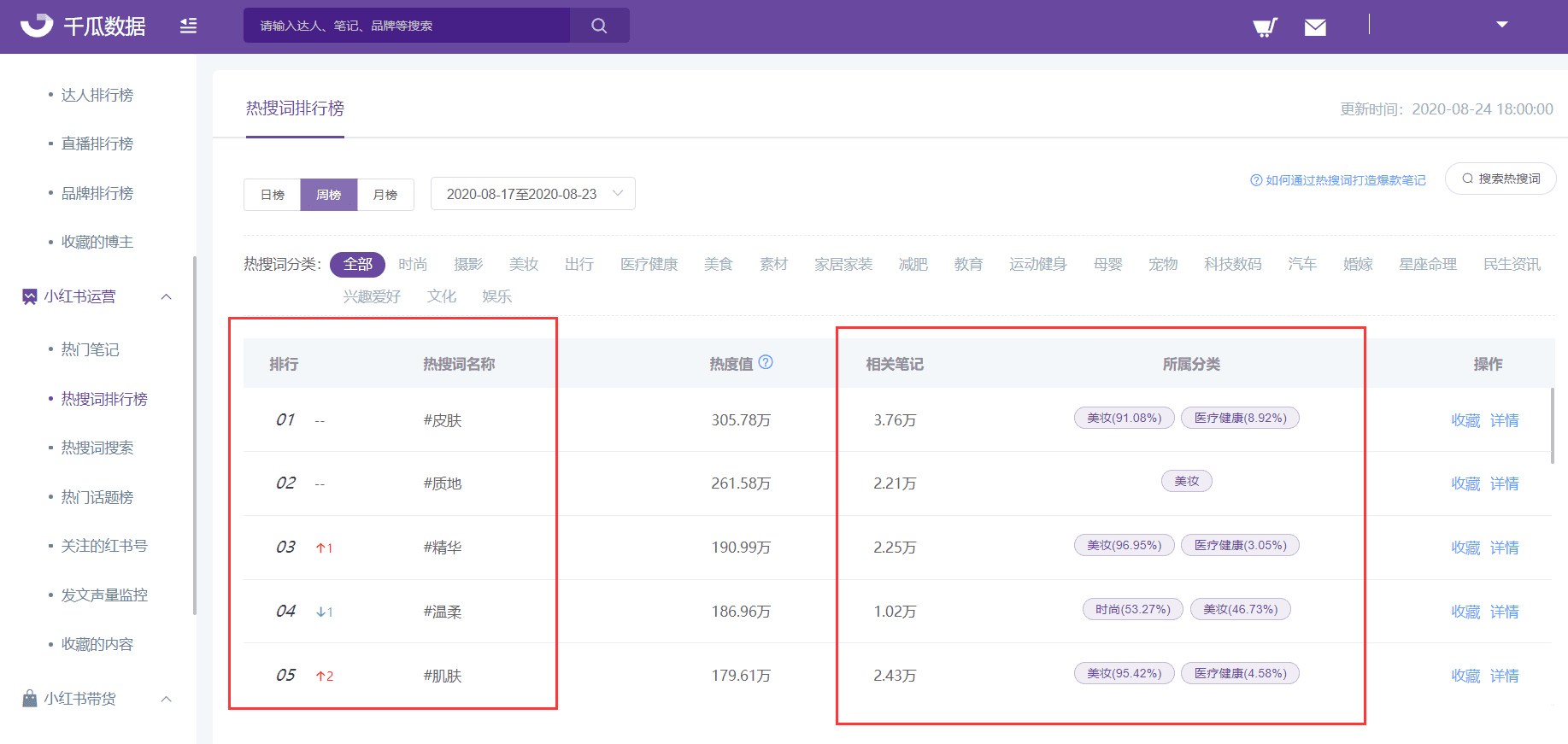Click the 热度值 help question icon
The image size is (1568, 744).
click(x=766, y=362)
